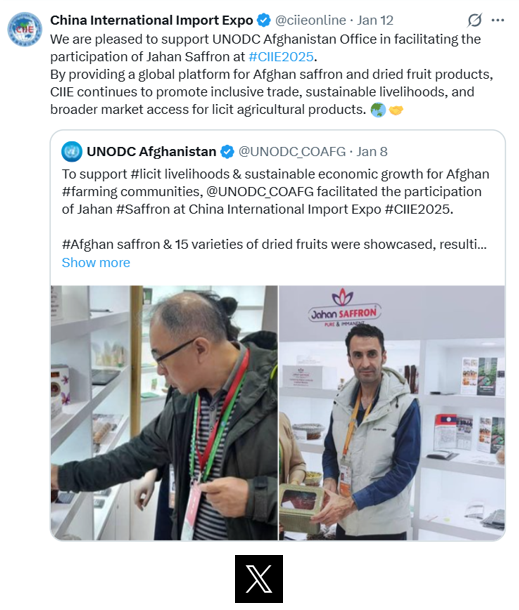Screen dimensions: 519x610
Task: Open photo of man holding saffron box
Action: click(x=392, y=413)
